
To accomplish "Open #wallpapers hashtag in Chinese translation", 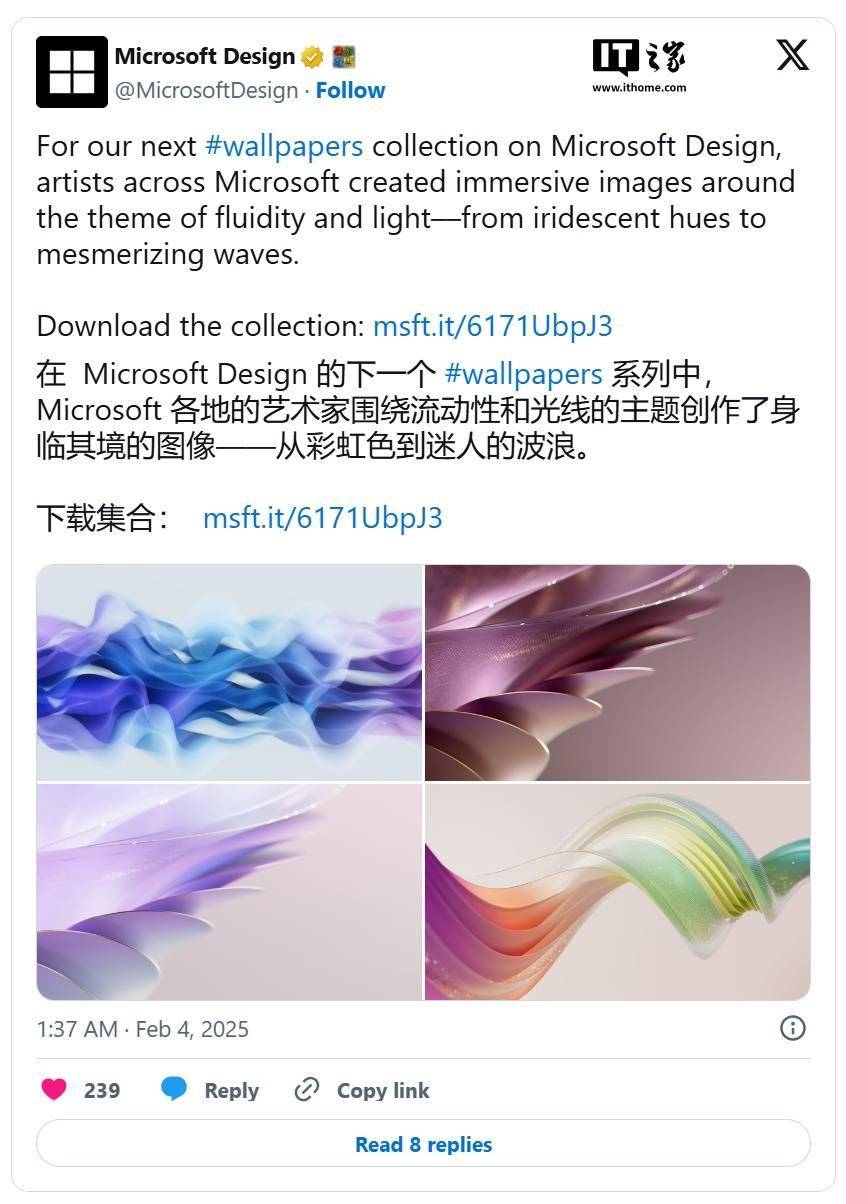I will (523, 374).
